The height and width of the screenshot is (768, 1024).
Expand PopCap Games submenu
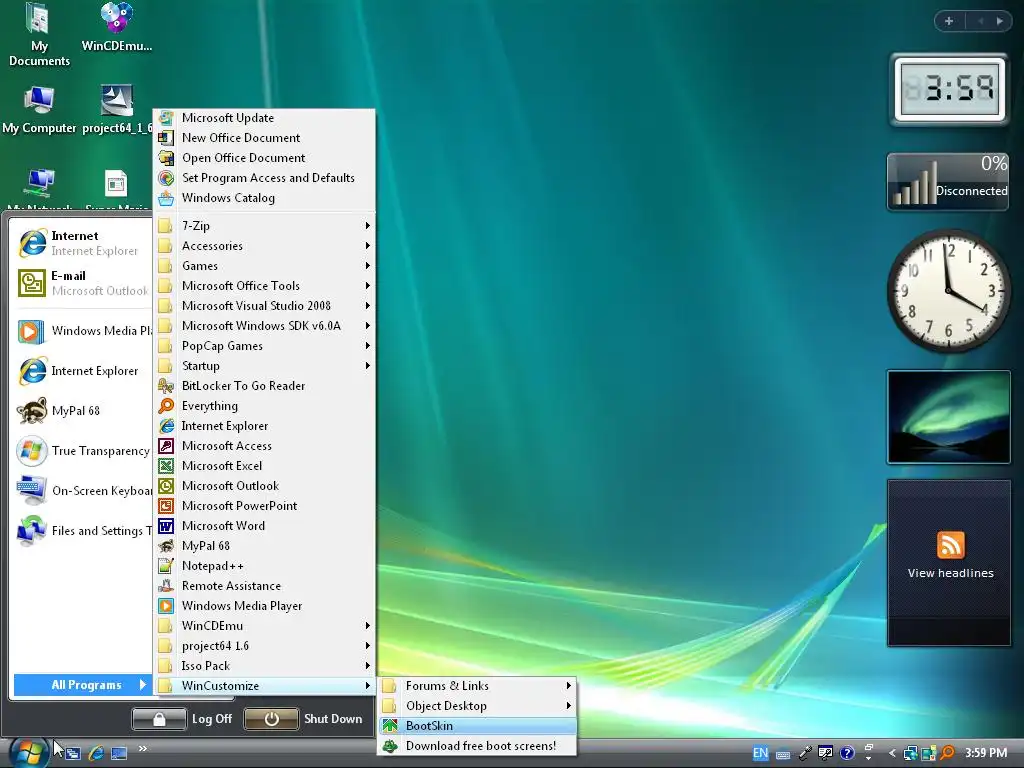pos(265,346)
